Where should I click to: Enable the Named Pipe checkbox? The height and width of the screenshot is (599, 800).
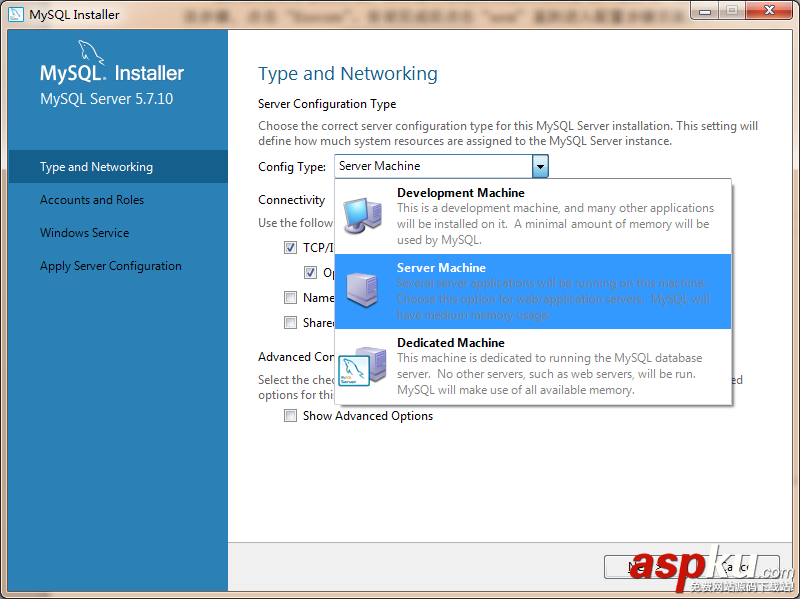(290, 297)
